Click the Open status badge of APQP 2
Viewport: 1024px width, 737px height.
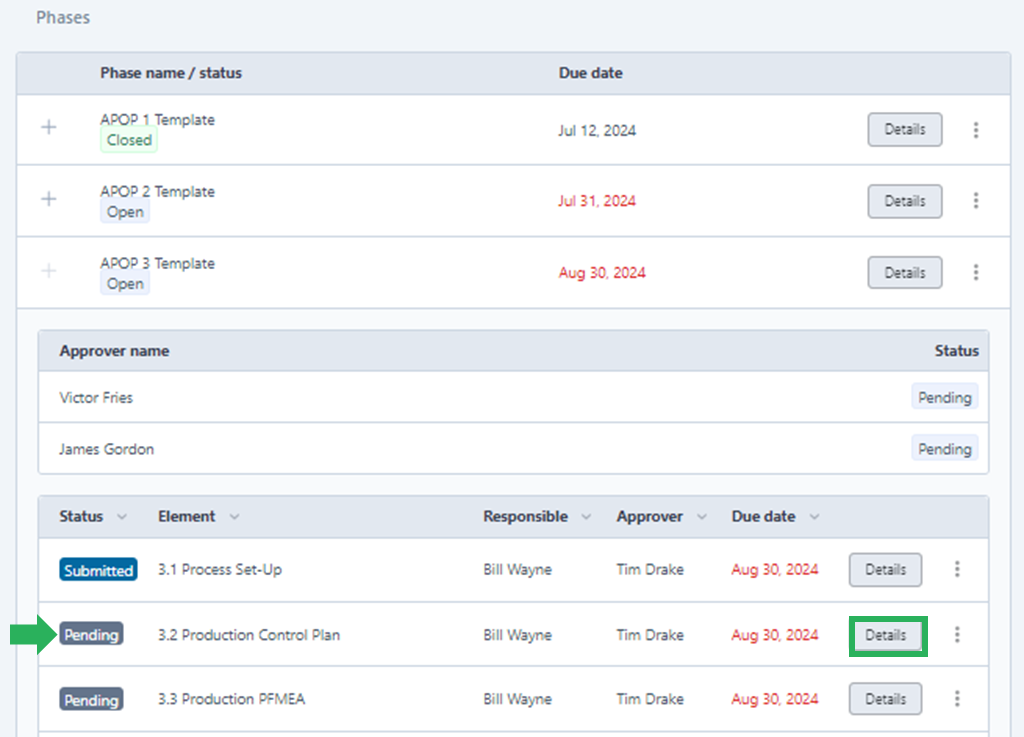pyautogui.click(x=125, y=212)
